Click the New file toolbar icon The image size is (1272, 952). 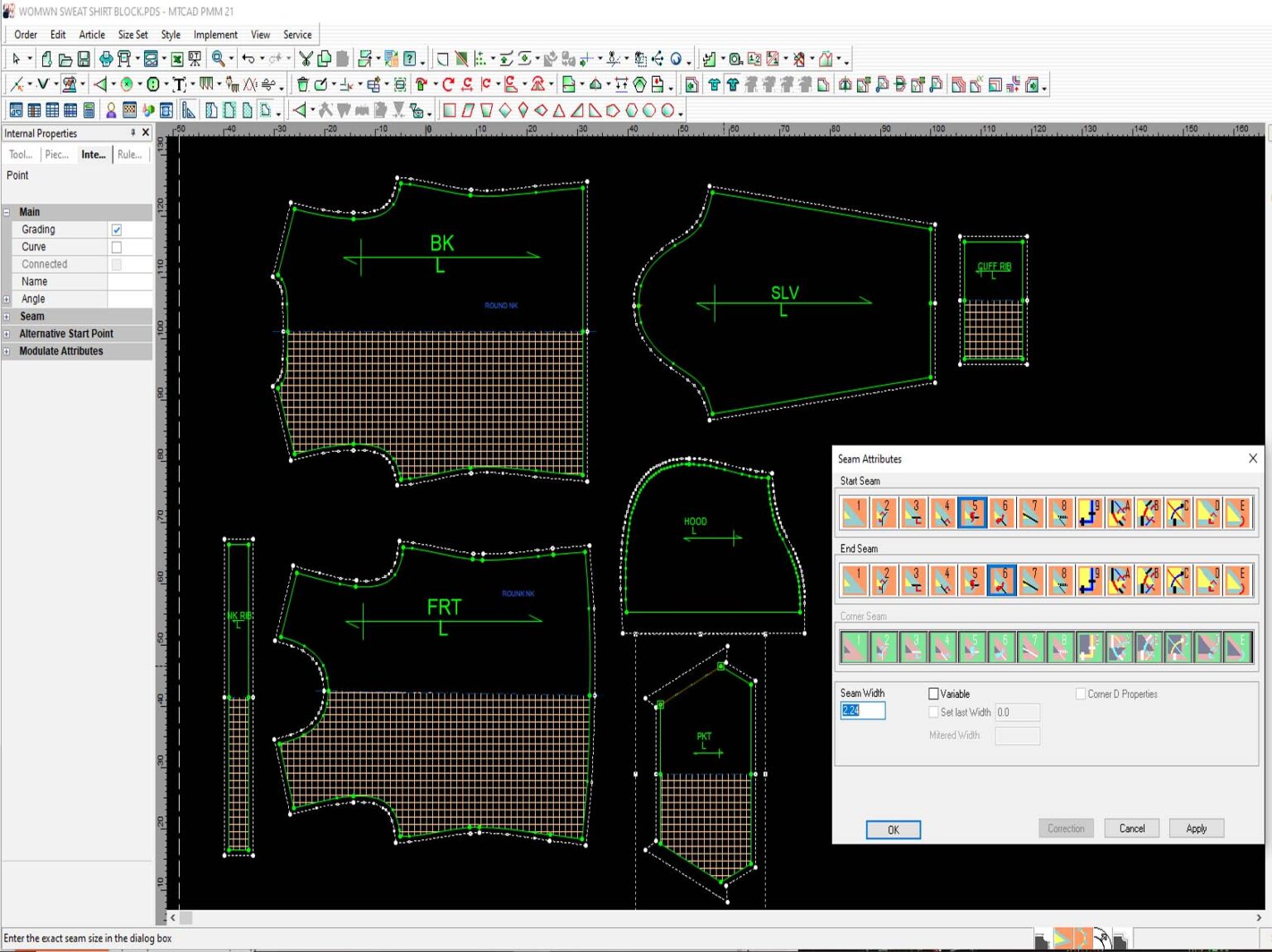(47, 59)
